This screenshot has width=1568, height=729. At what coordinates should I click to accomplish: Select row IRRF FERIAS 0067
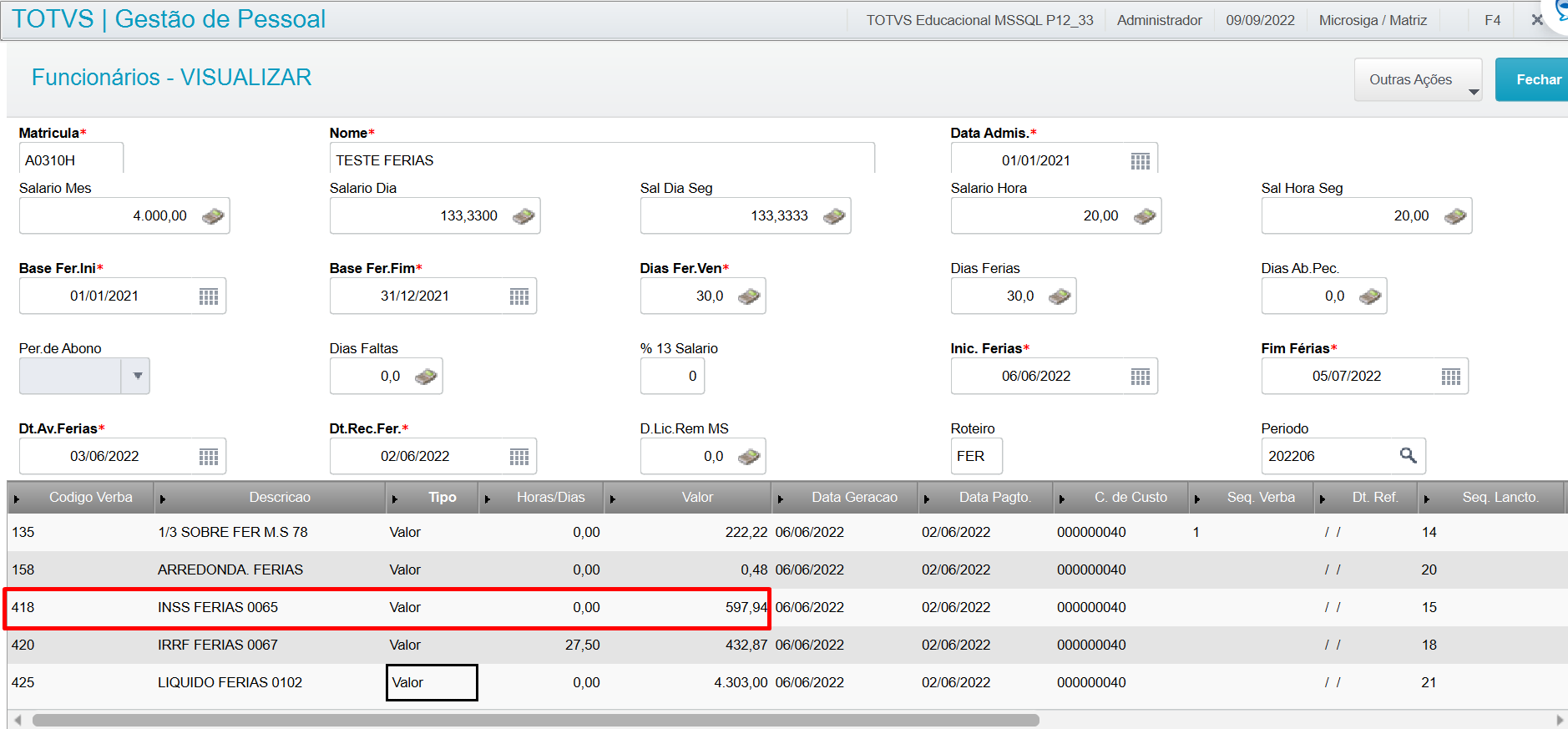point(787,645)
